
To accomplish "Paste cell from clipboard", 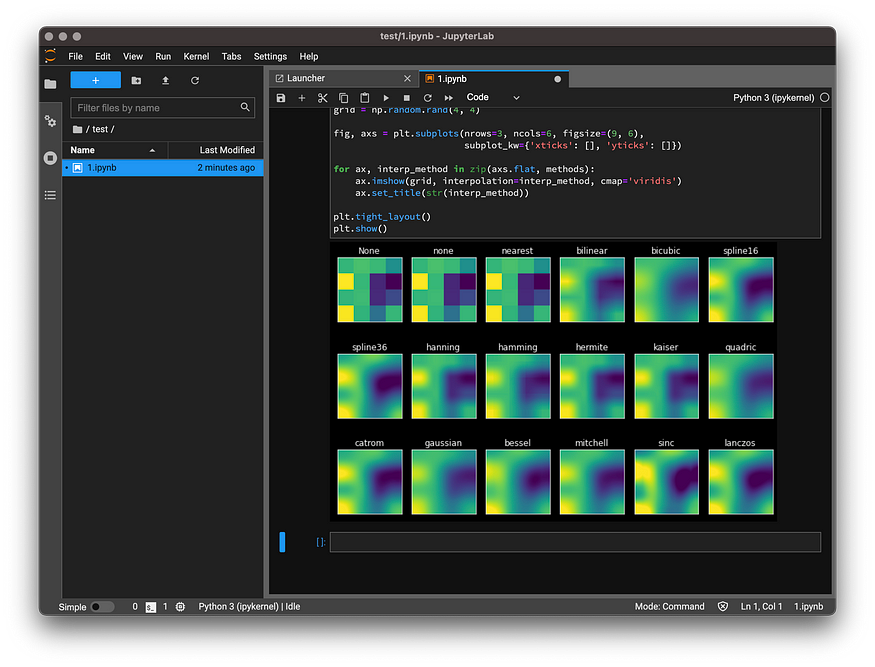I will 364,98.
